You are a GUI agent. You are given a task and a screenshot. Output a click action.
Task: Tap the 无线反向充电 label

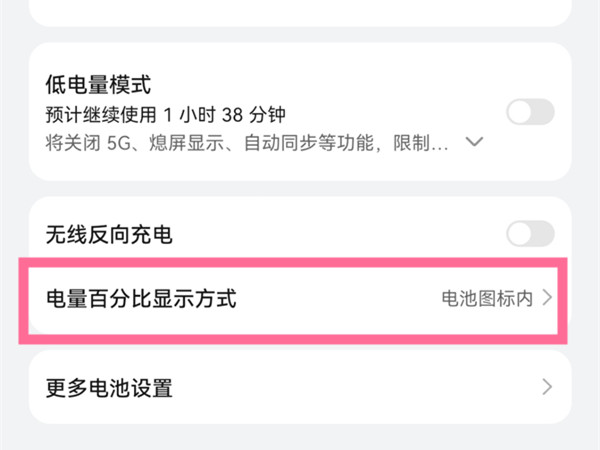[110, 235]
